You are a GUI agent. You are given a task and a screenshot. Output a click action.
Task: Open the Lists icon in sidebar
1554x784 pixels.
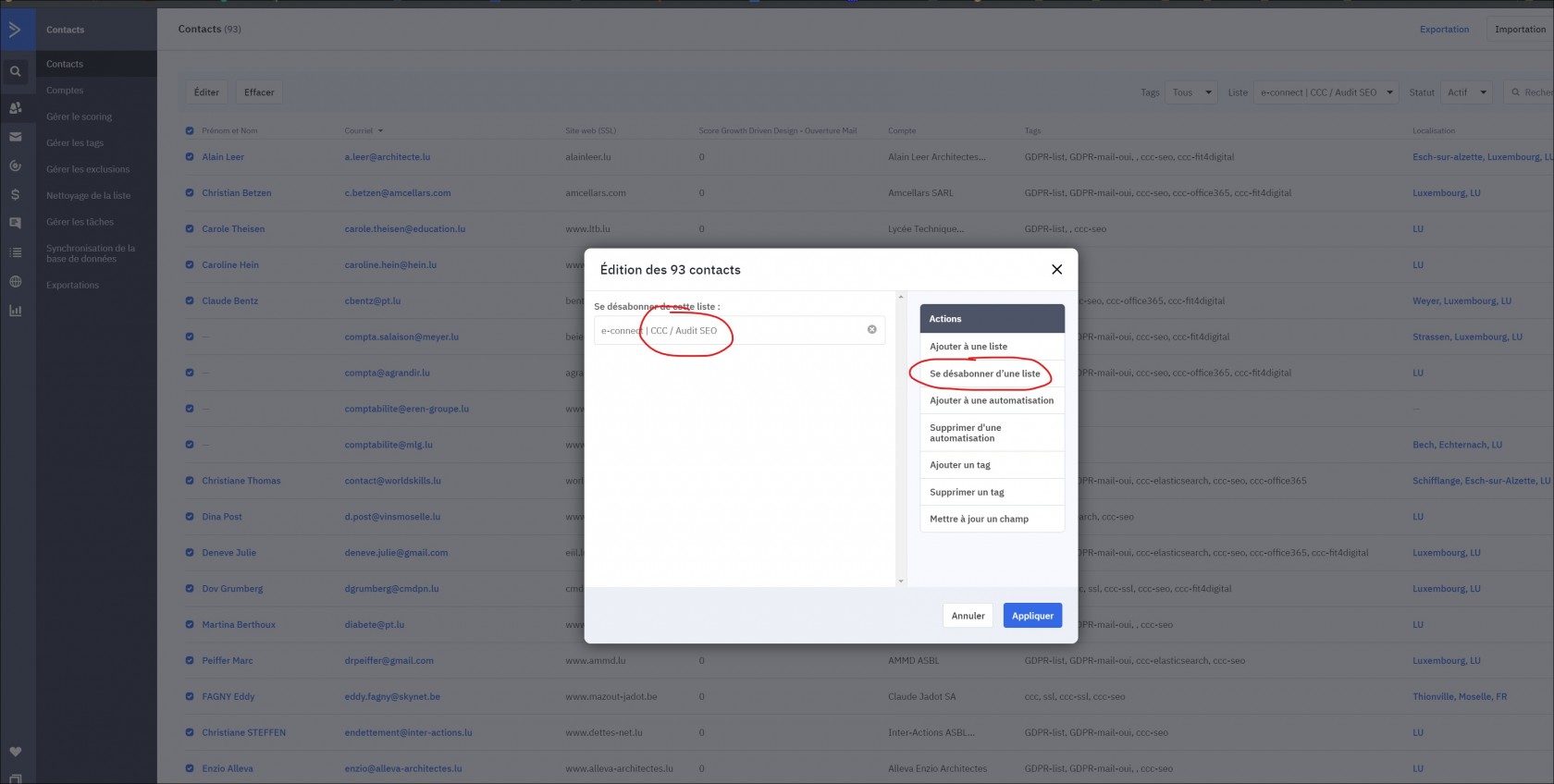(15, 252)
